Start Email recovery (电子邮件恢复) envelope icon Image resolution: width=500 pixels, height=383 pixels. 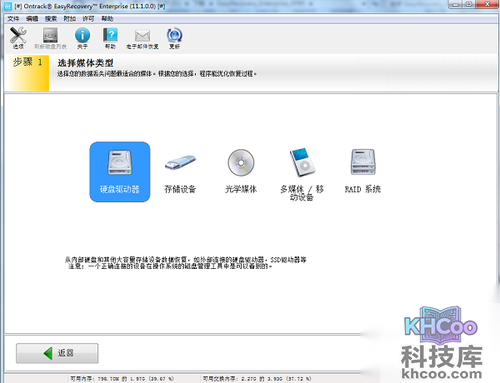(142, 38)
